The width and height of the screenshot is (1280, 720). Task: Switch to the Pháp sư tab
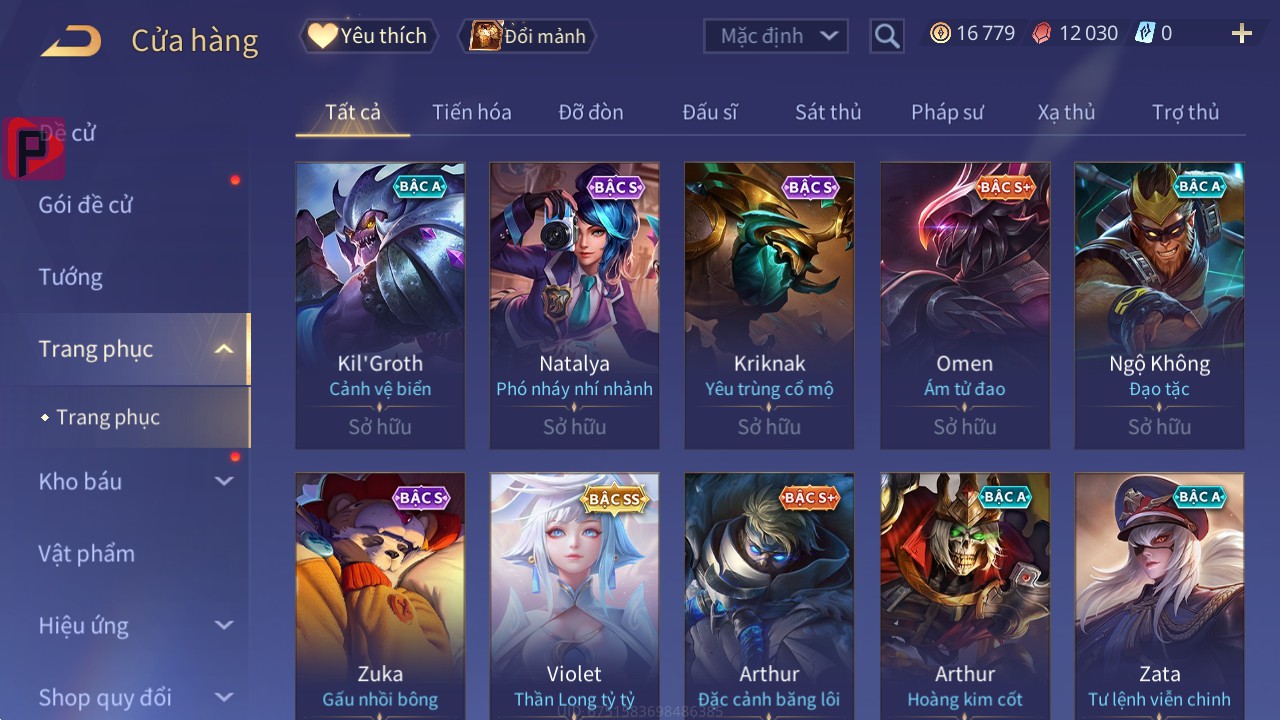(x=947, y=112)
